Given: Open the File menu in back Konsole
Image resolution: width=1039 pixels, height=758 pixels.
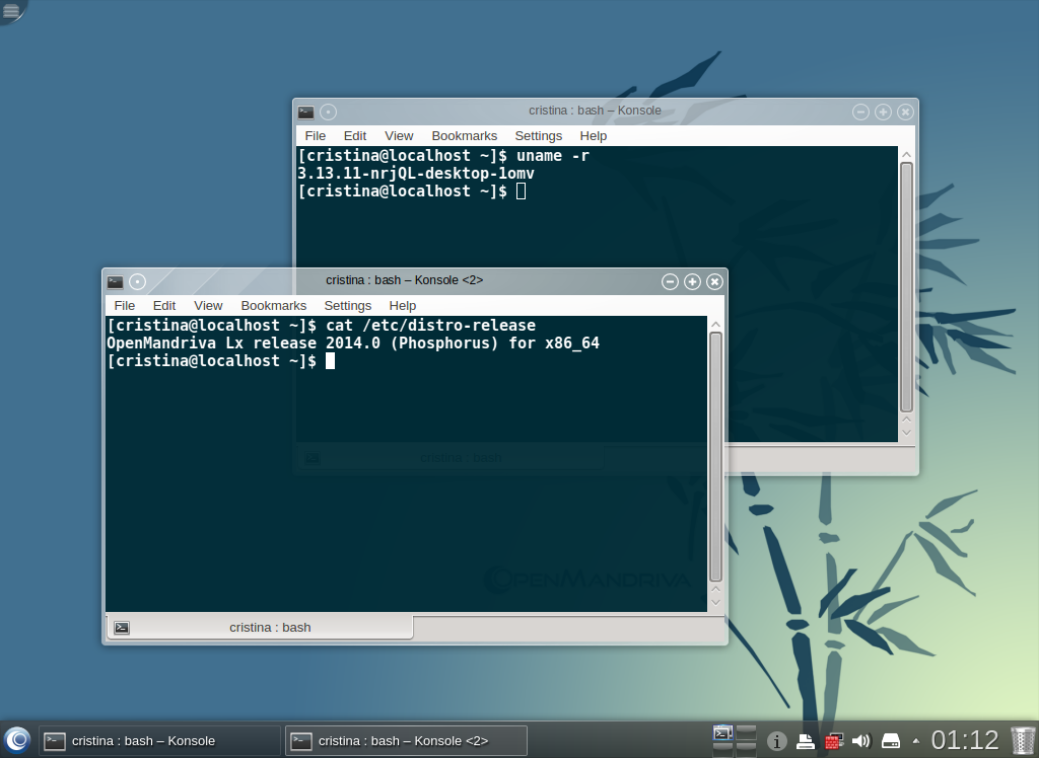Looking at the screenshot, I should click(315, 136).
